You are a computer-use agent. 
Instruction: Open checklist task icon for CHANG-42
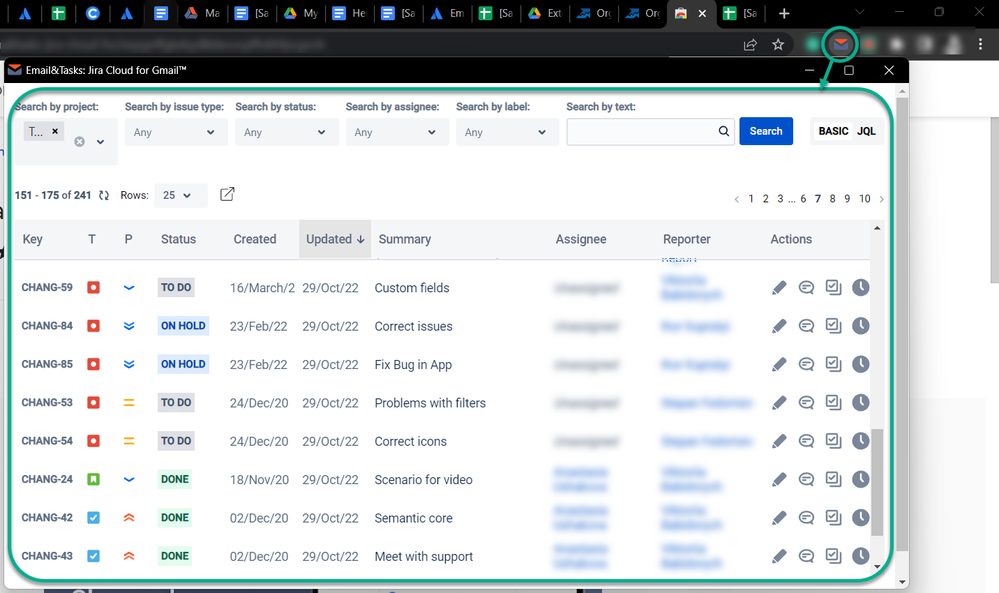833,517
